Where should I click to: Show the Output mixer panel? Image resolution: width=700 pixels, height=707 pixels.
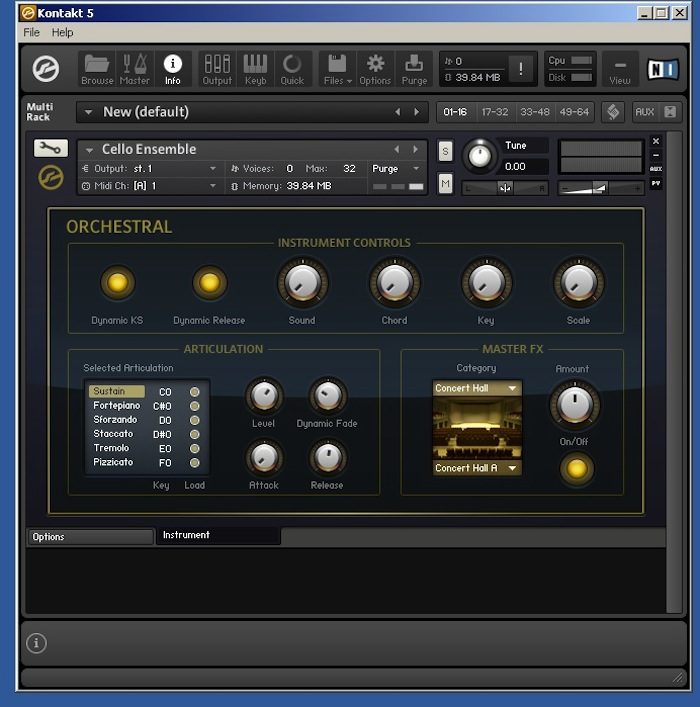pyautogui.click(x=217, y=68)
